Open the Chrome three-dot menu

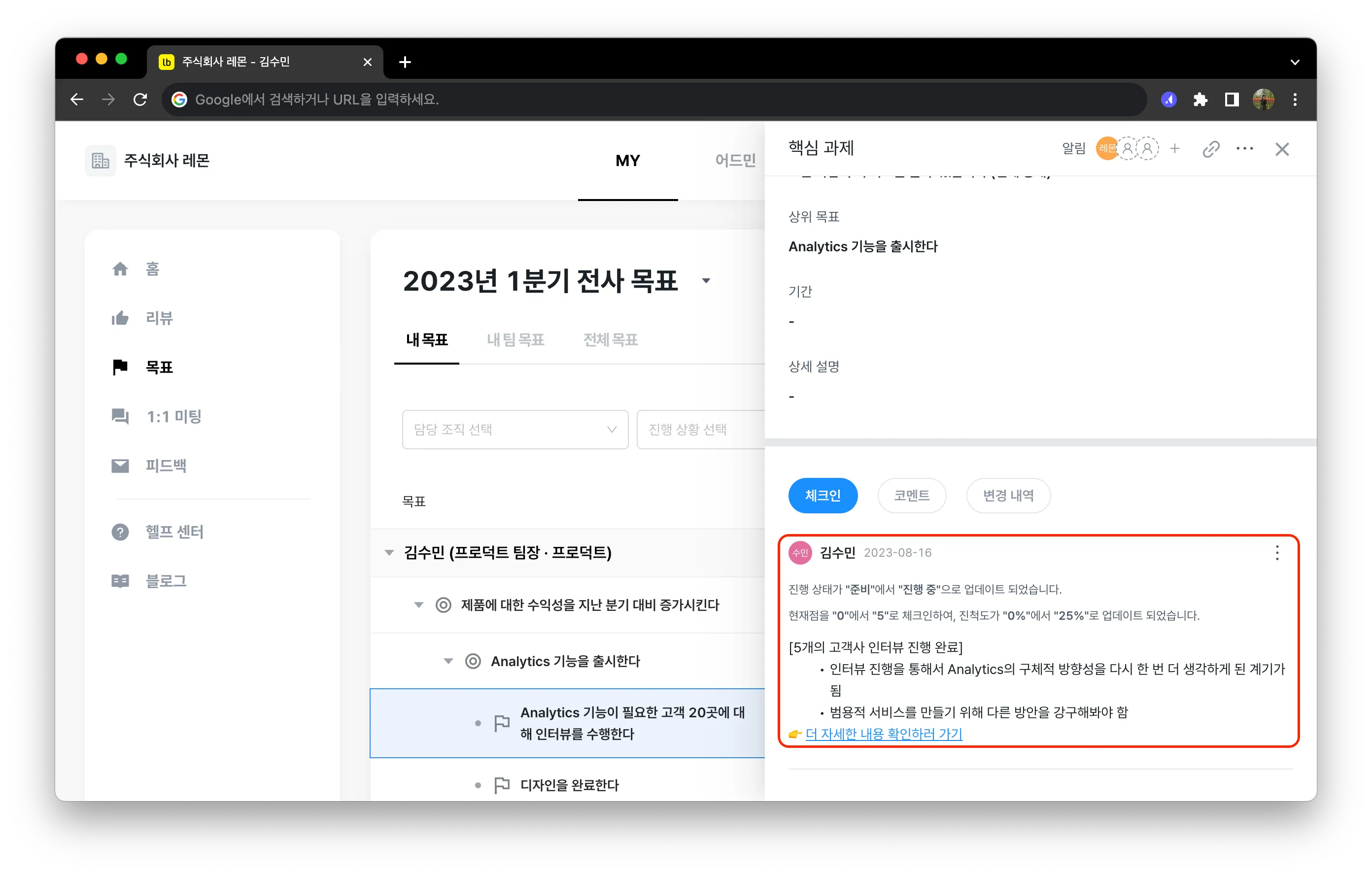[x=1295, y=100]
